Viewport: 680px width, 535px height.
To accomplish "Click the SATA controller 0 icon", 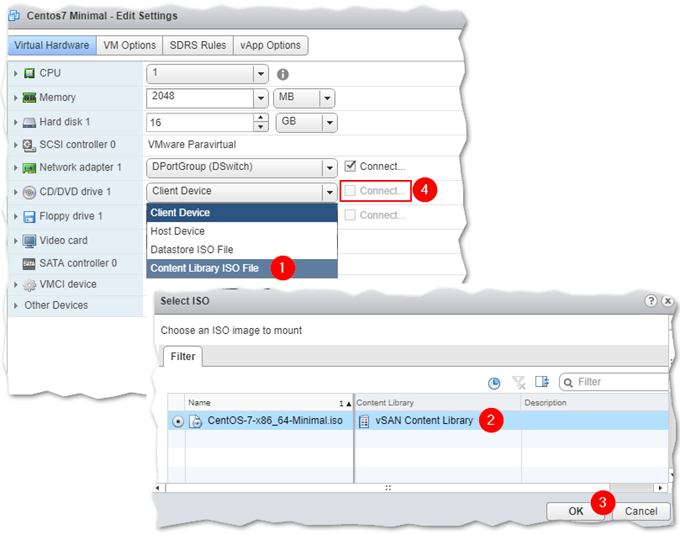I will click(29, 264).
